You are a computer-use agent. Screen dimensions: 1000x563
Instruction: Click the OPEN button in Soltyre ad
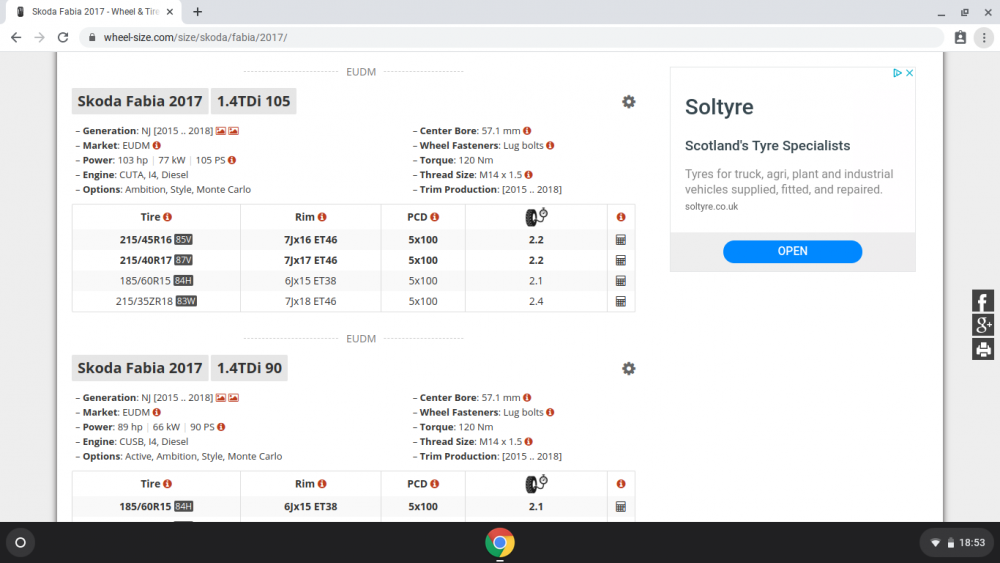[x=792, y=251]
